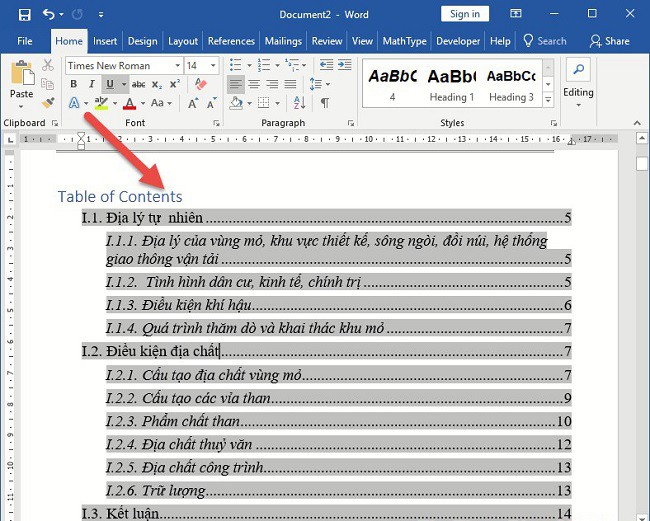Clear all formatting
This screenshot has width=650, height=521.
tap(201, 84)
